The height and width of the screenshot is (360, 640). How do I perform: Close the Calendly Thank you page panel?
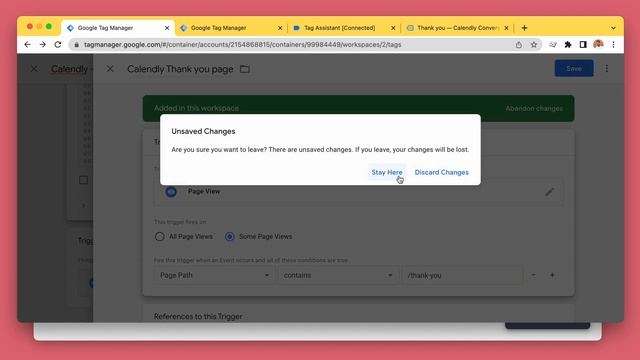click(110, 69)
